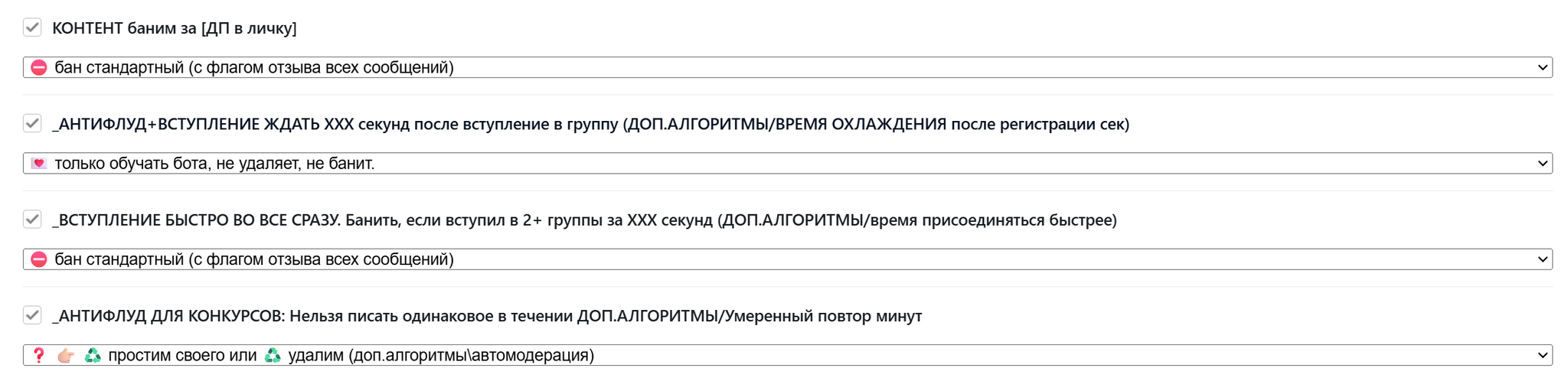Click the ВСТУПЛЕНИЕ БЫСТРО ВО ВСЕ СРАЗУ label
This screenshot has width=1568, height=378.
(x=584, y=220)
